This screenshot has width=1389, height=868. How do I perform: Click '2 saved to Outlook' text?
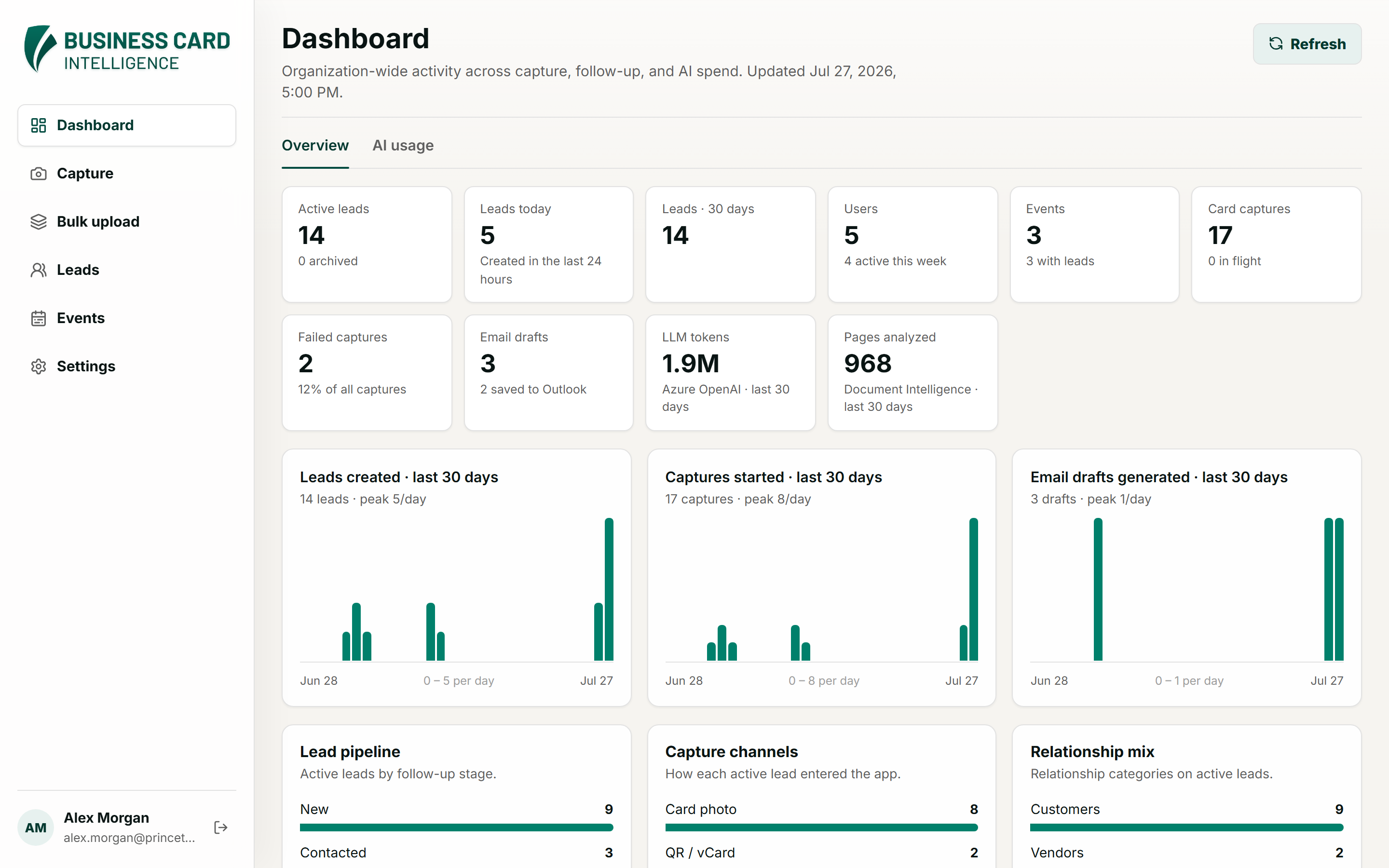click(x=533, y=389)
